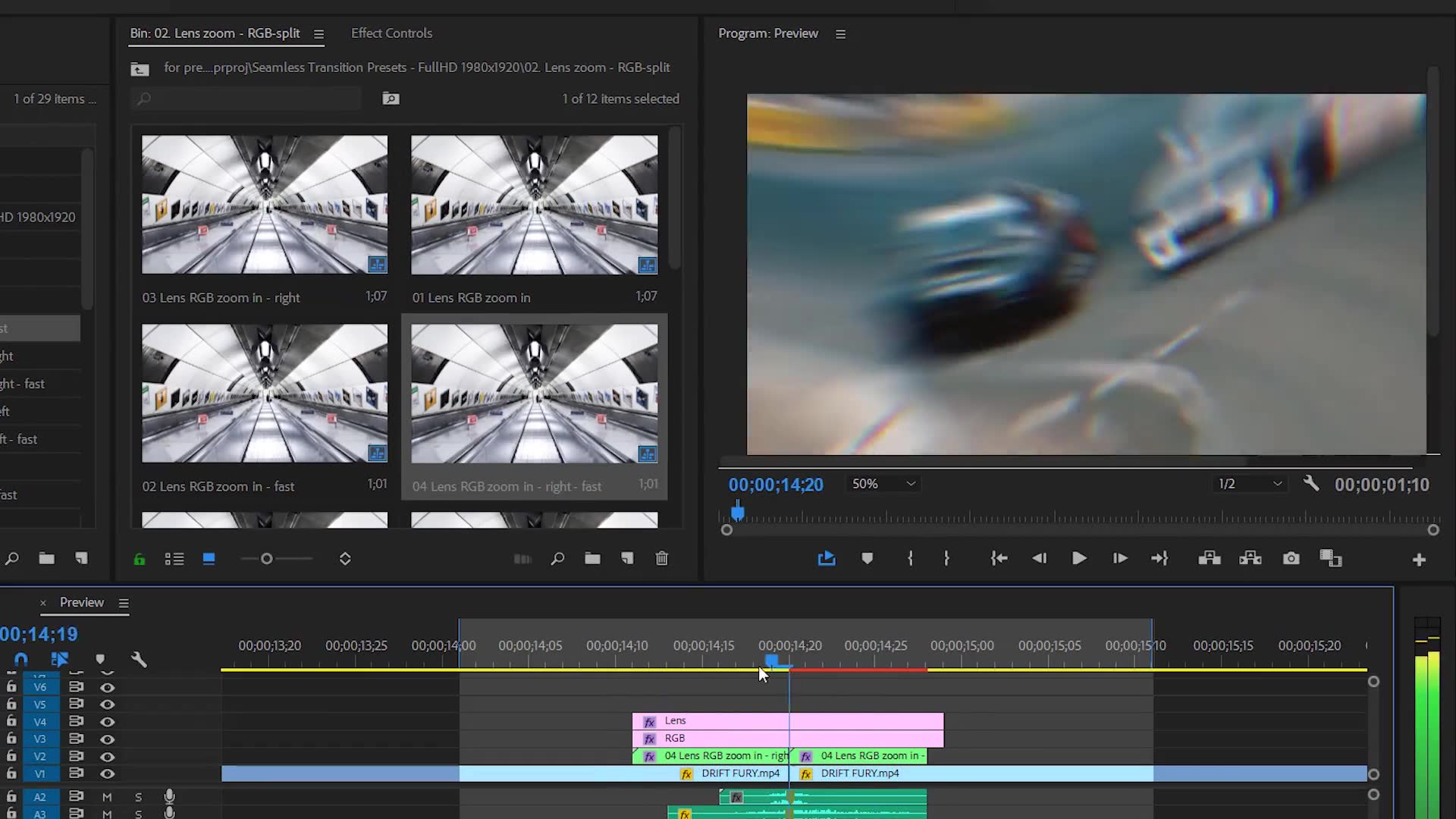Click Lift button in Program monitor
The width and height of the screenshot is (1456, 819).
1210,559
